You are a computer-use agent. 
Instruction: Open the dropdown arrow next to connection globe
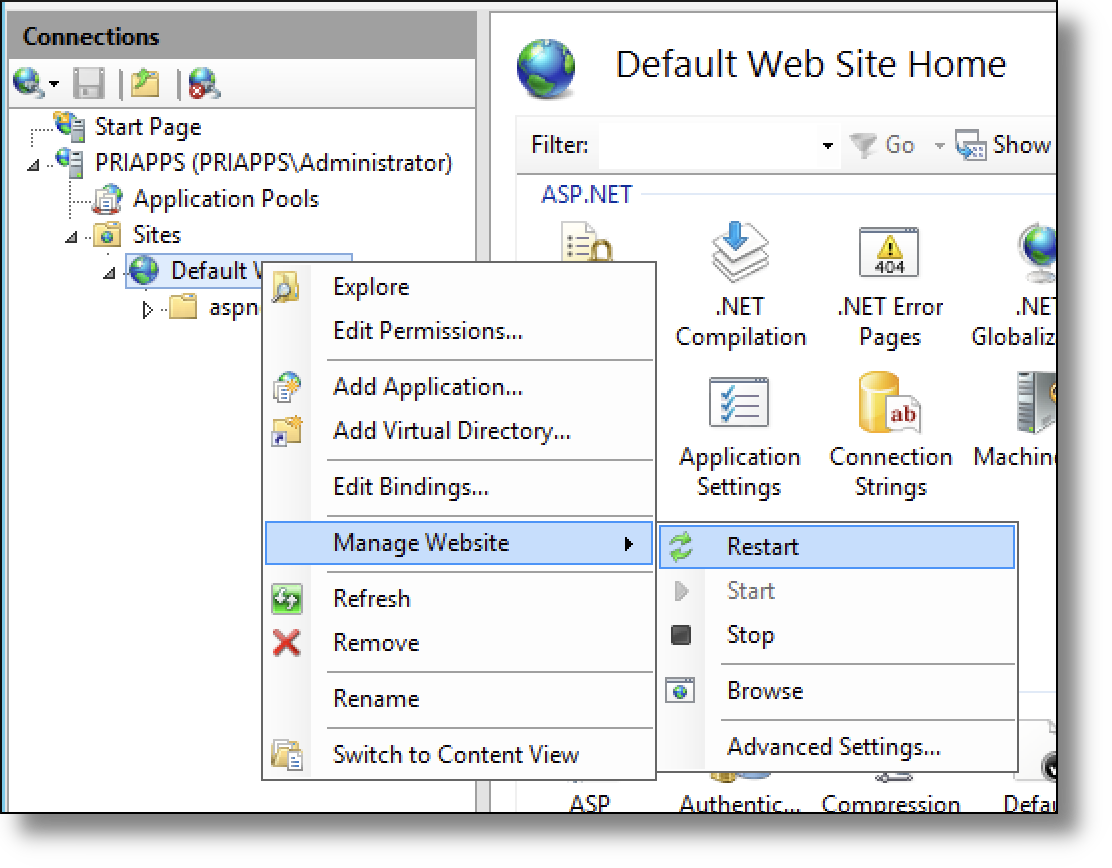[55, 84]
